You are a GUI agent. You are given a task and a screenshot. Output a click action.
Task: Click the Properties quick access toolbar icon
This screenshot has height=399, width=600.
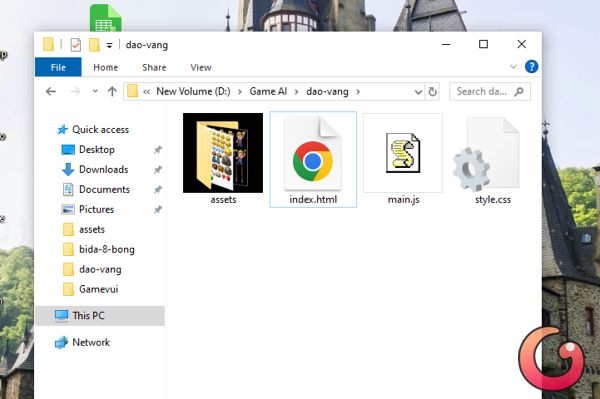[76, 45]
